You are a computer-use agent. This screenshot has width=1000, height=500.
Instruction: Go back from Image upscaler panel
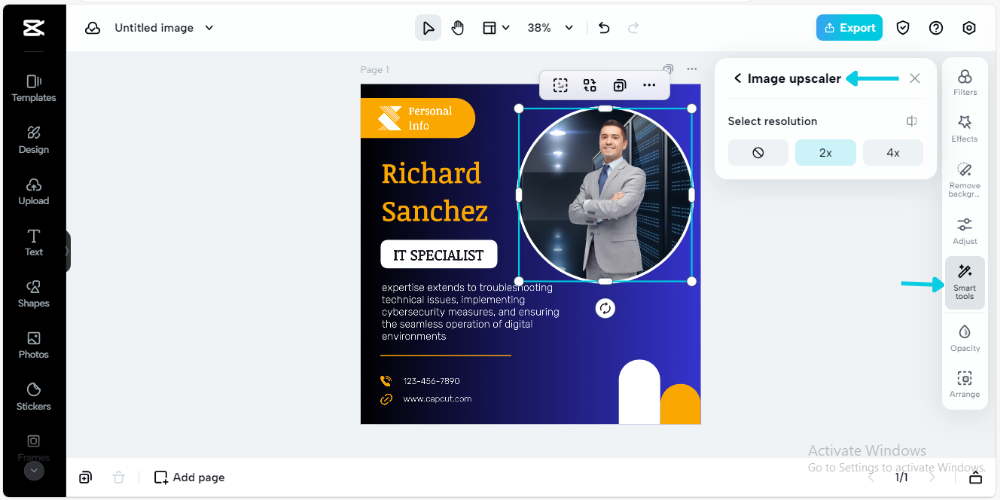pos(738,78)
